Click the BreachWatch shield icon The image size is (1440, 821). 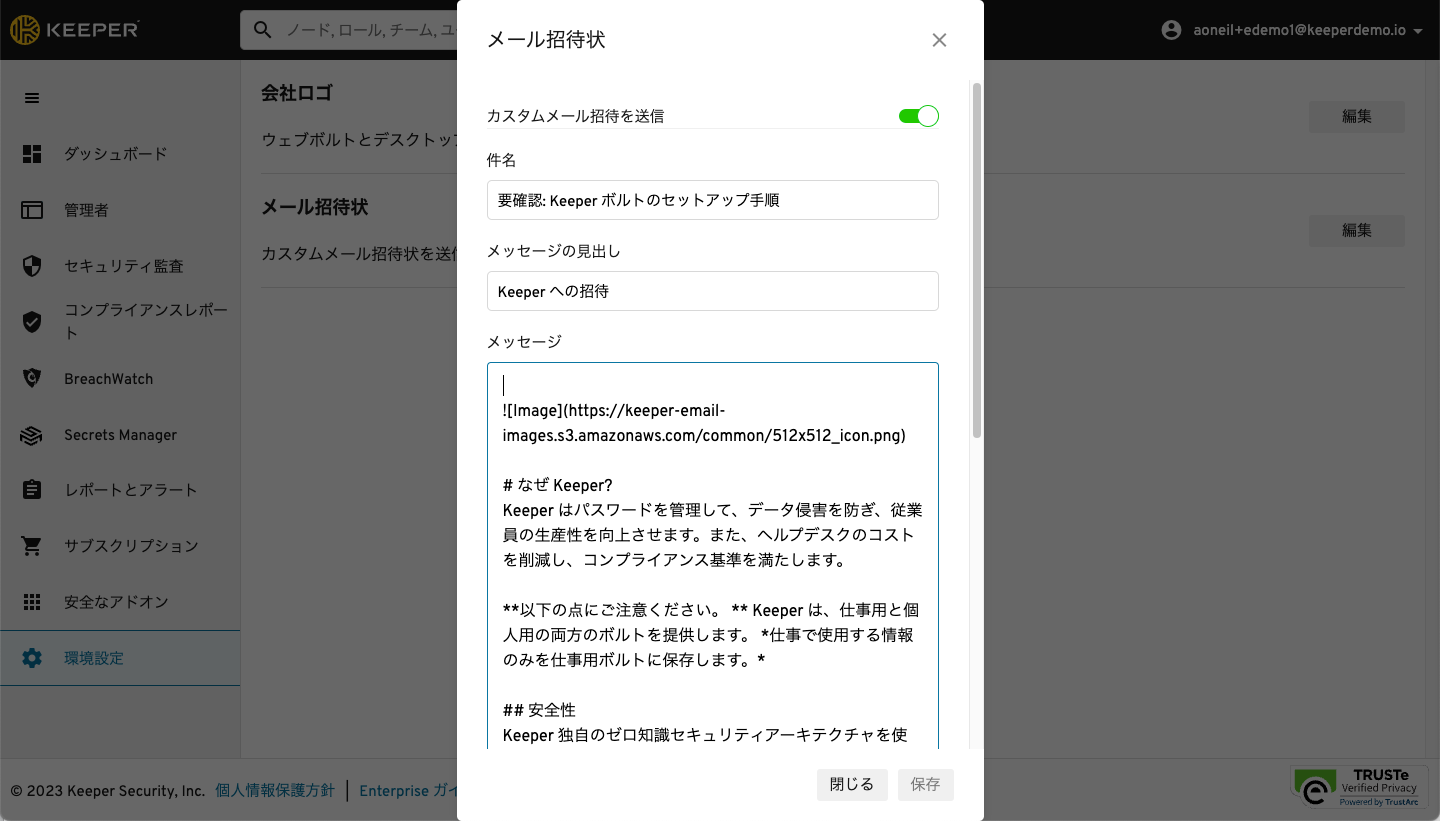pos(32,379)
